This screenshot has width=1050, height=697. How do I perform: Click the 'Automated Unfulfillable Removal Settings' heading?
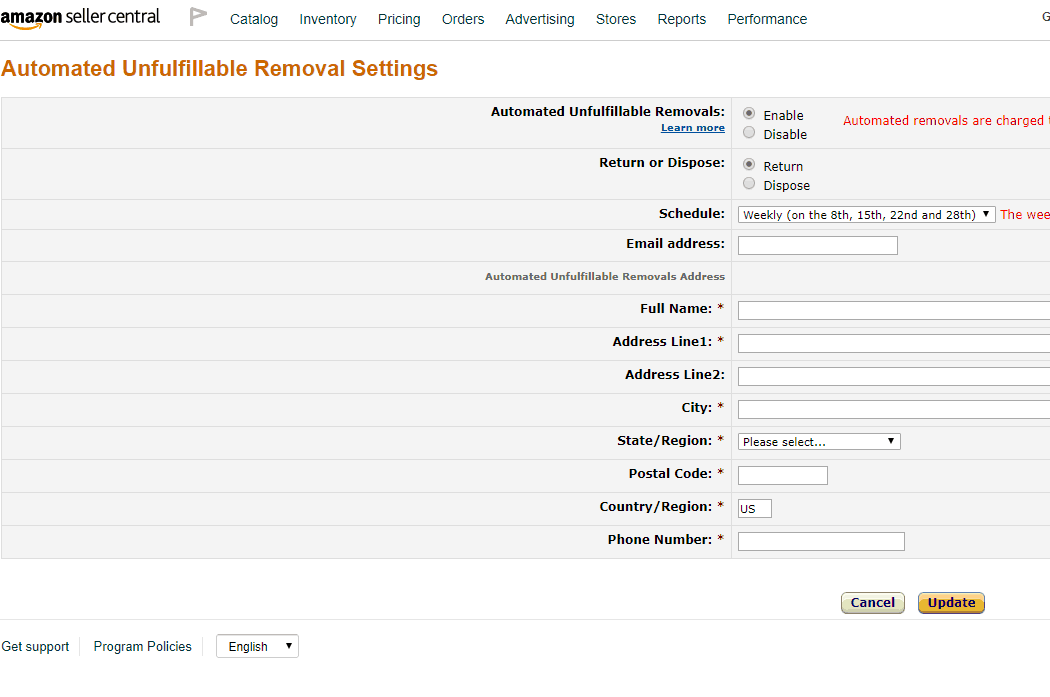(219, 68)
